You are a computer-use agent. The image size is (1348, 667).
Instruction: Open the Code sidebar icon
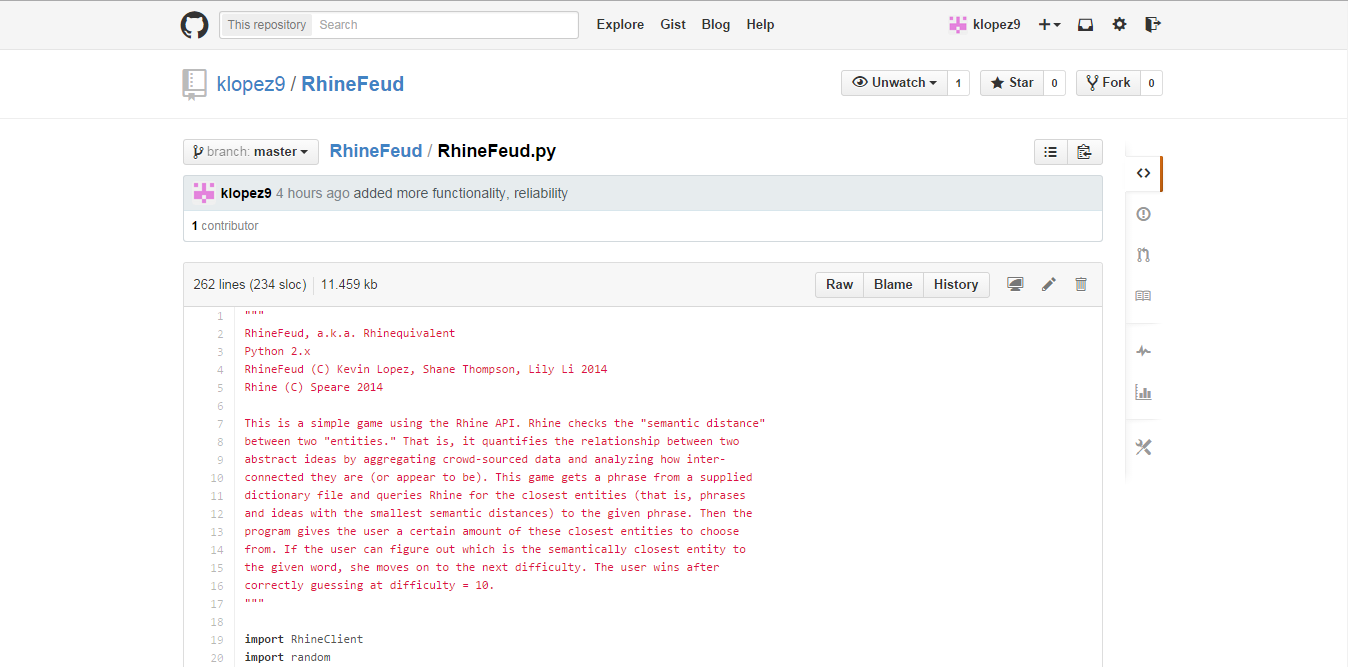coord(1143,173)
